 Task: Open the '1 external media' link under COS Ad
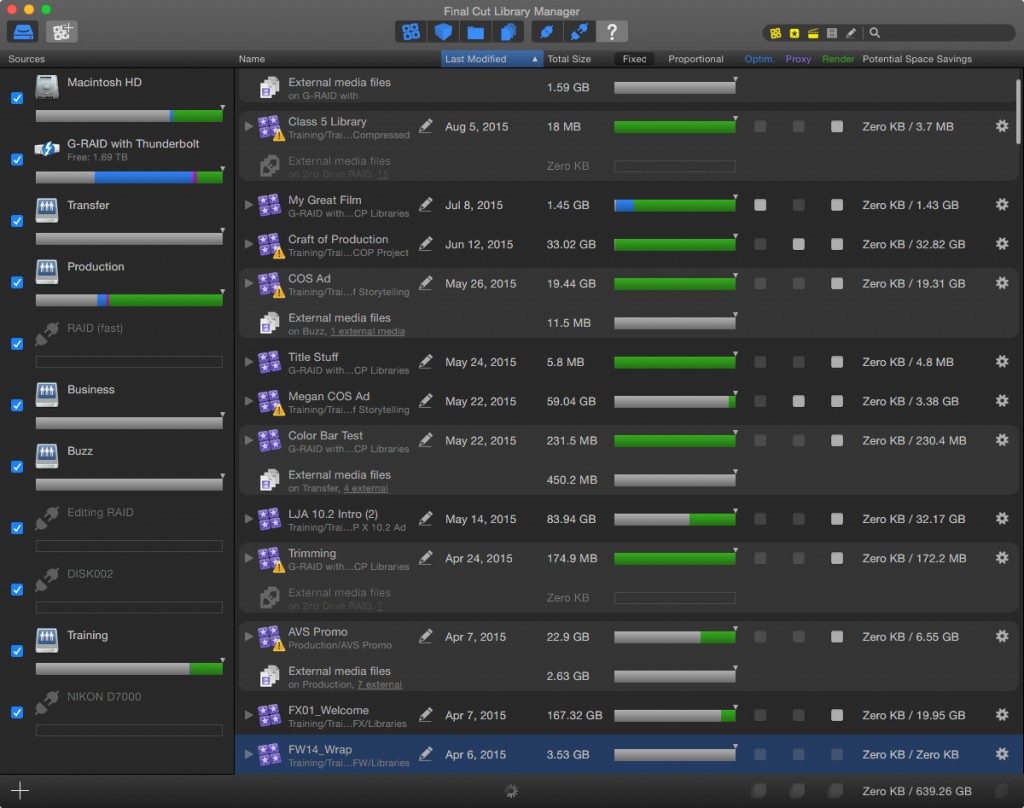[x=368, y=331]
